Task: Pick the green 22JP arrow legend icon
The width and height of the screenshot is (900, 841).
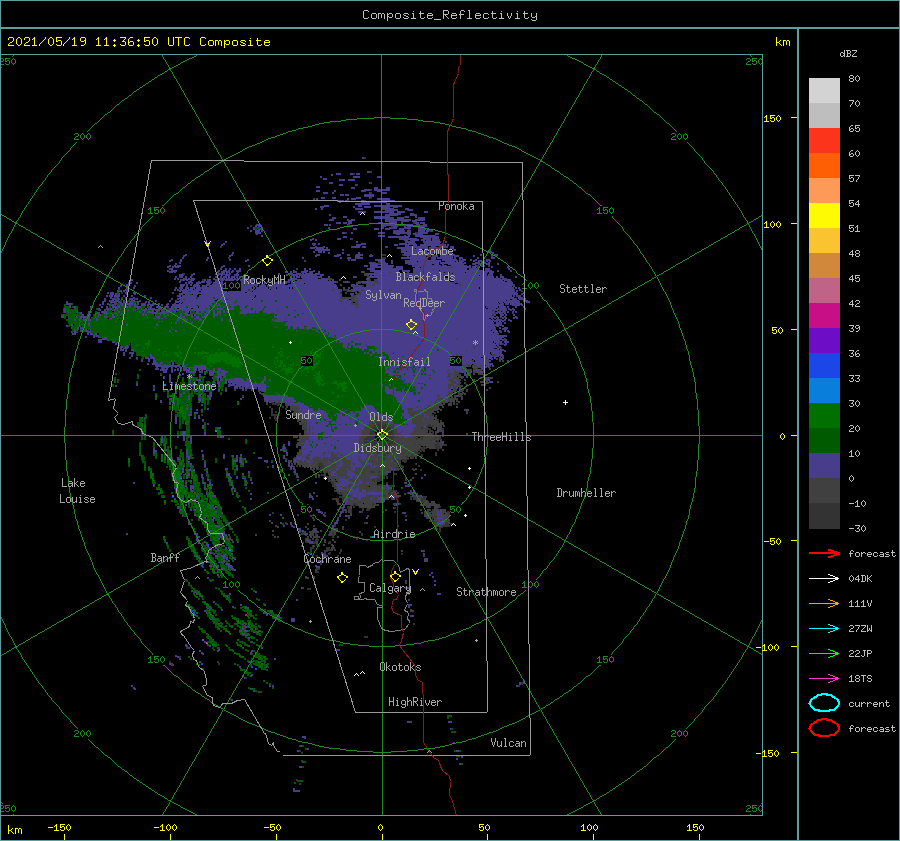Action: pos(824,653)
